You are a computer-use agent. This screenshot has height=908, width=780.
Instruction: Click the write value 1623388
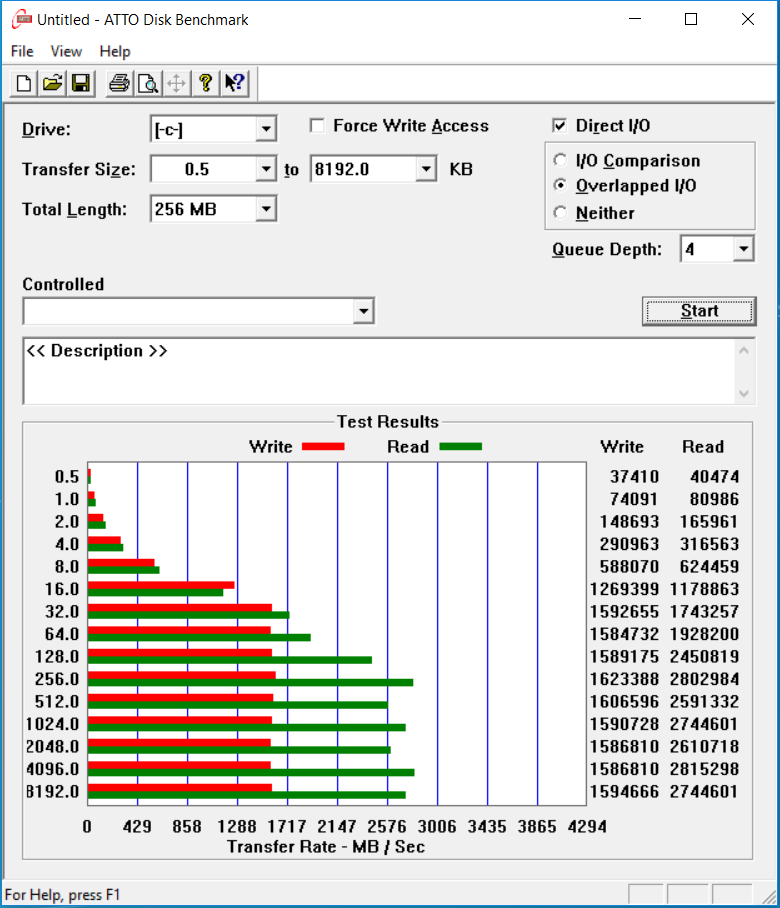tap(624, 679)
